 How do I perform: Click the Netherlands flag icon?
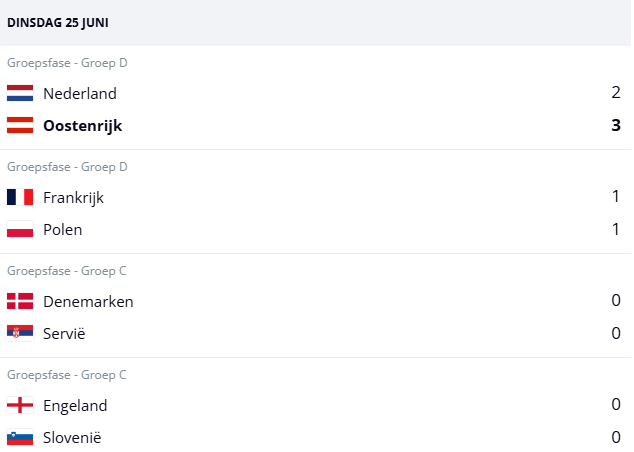pyautogui.click(x=20, y=94)
